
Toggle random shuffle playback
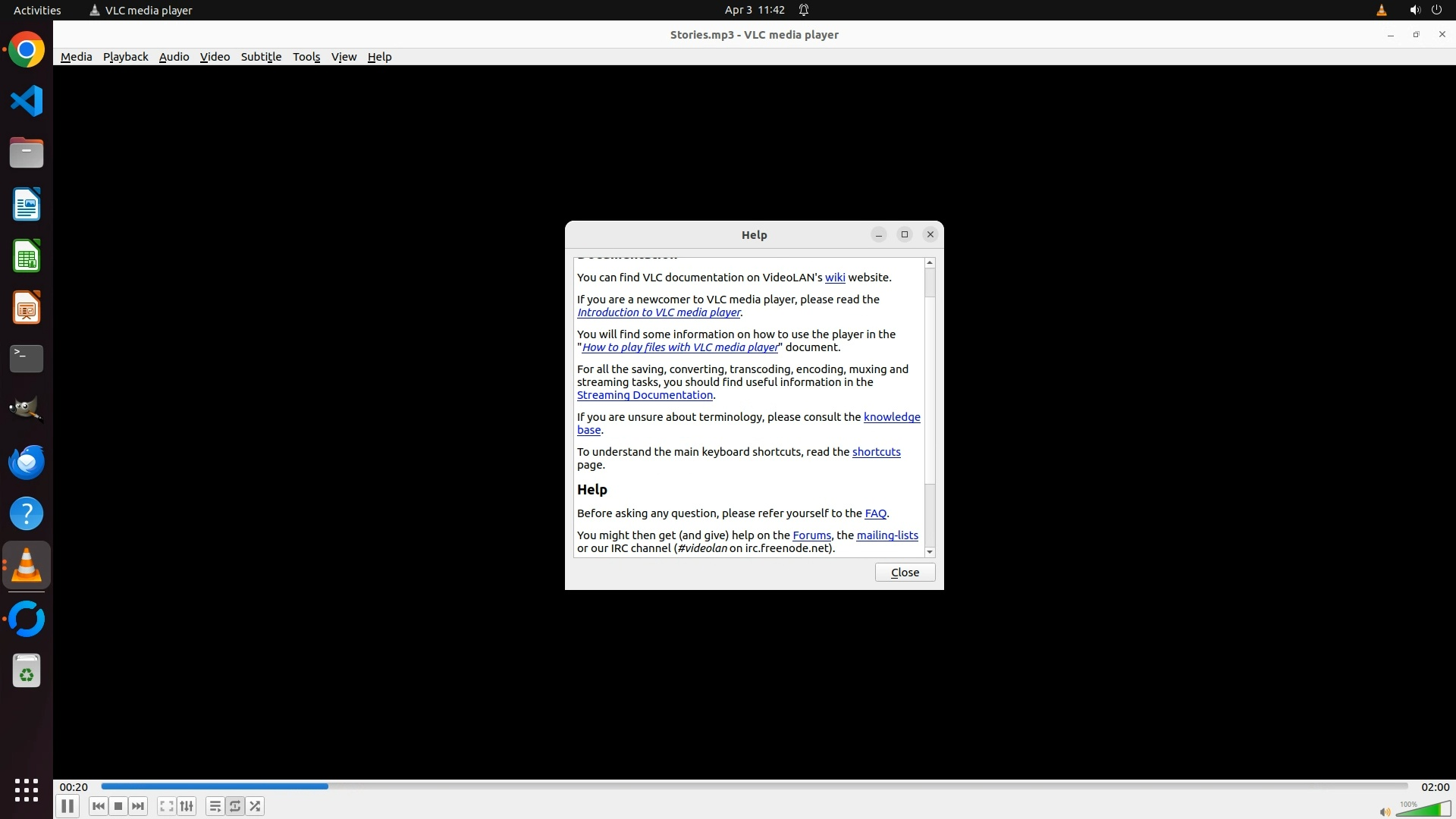click(x=256, y=806)
